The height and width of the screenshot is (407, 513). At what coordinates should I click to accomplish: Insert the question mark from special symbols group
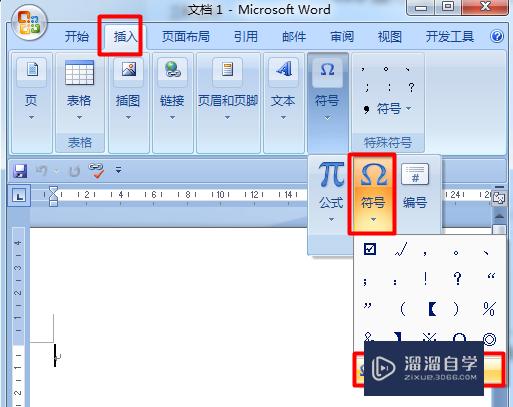point(411,88)
